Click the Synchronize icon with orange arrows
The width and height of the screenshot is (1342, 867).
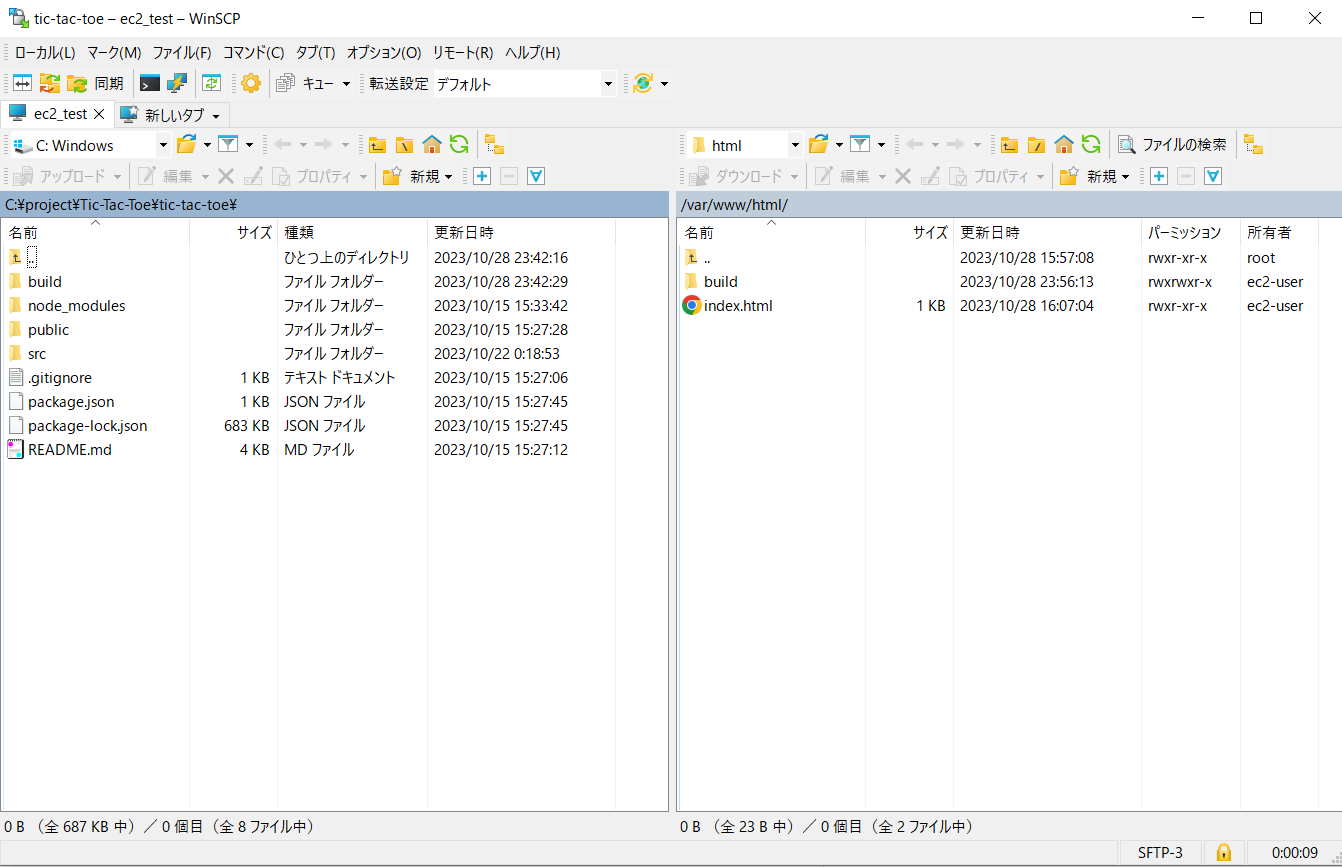click(50, 84)
